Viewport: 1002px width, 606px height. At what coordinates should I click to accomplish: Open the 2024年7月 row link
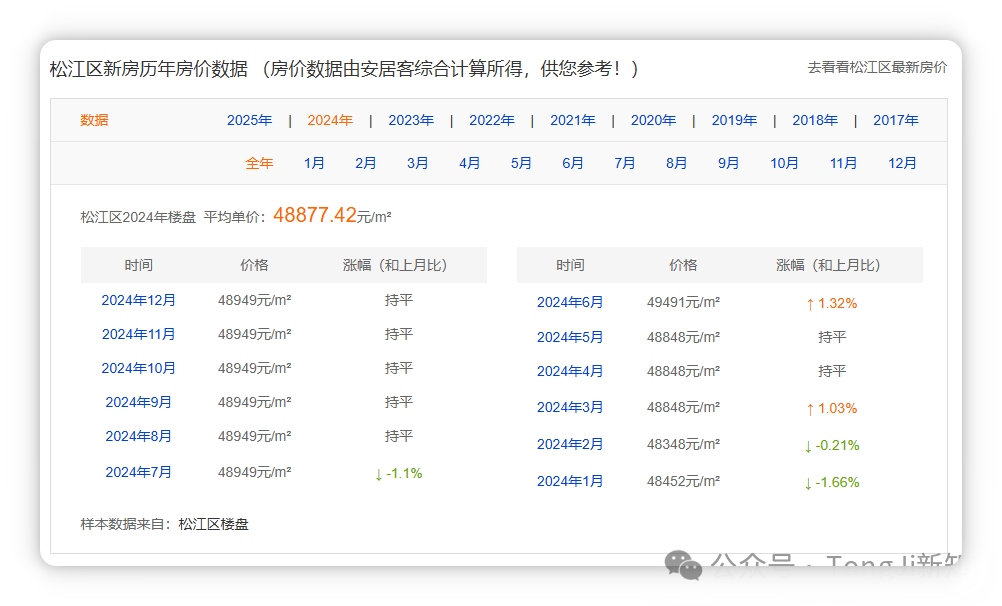click(138, 472)
